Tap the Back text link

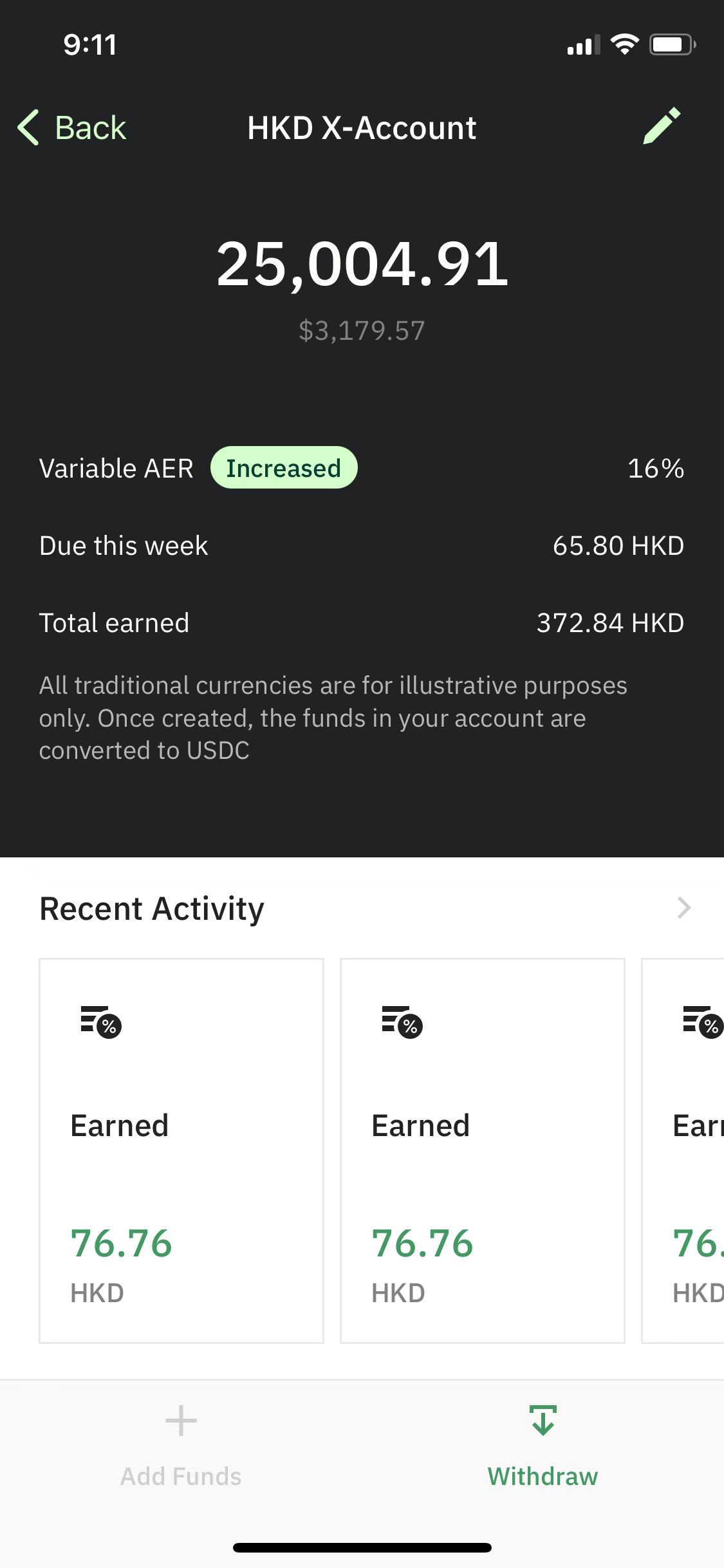click(91, 127)
